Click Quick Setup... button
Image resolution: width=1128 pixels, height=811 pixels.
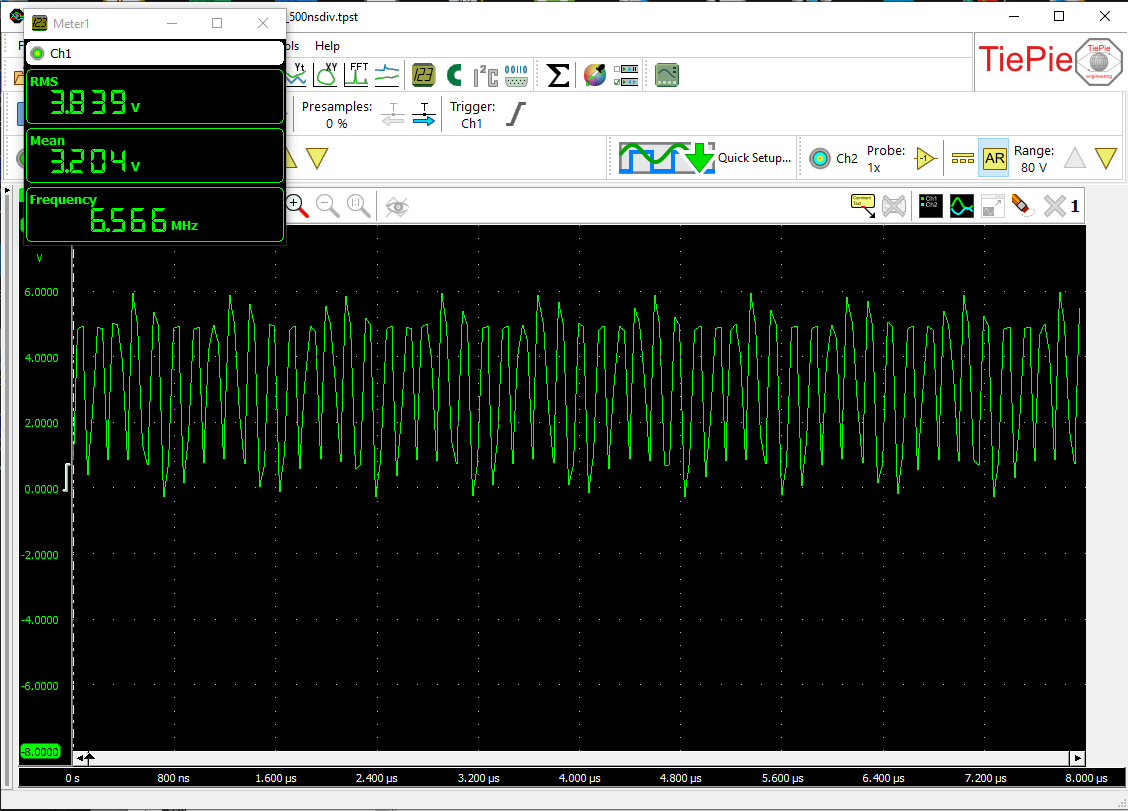(754, 158)
